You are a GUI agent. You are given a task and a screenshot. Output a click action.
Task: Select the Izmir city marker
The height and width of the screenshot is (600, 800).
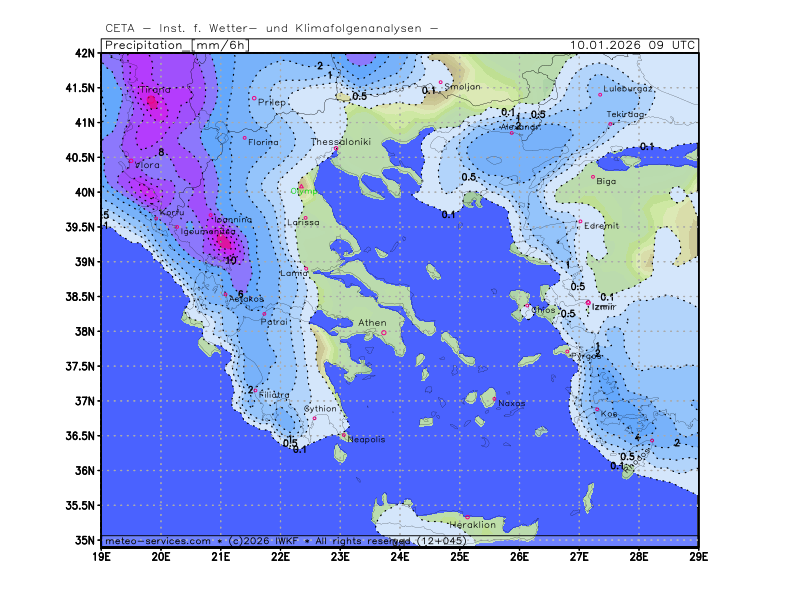(588, 303)
